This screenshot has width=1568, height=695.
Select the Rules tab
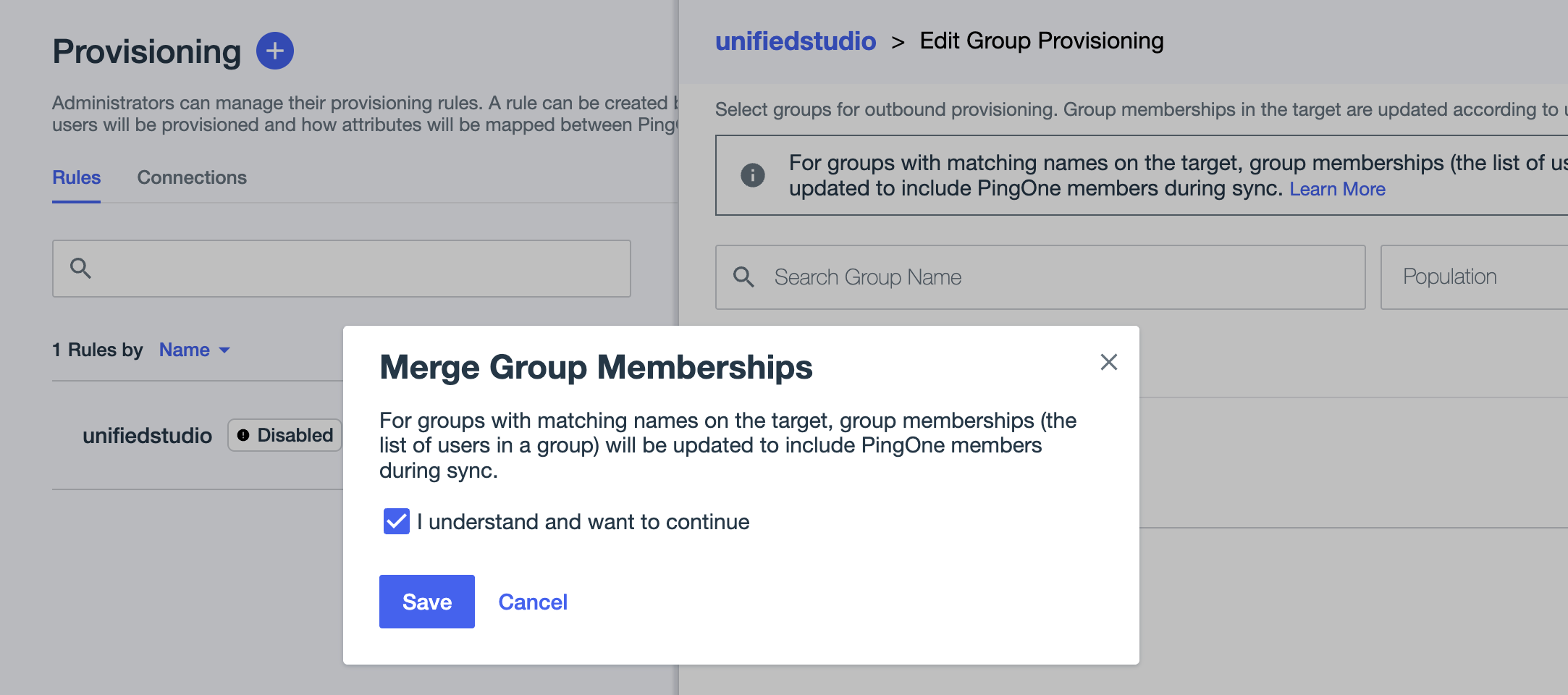[75, 177]
